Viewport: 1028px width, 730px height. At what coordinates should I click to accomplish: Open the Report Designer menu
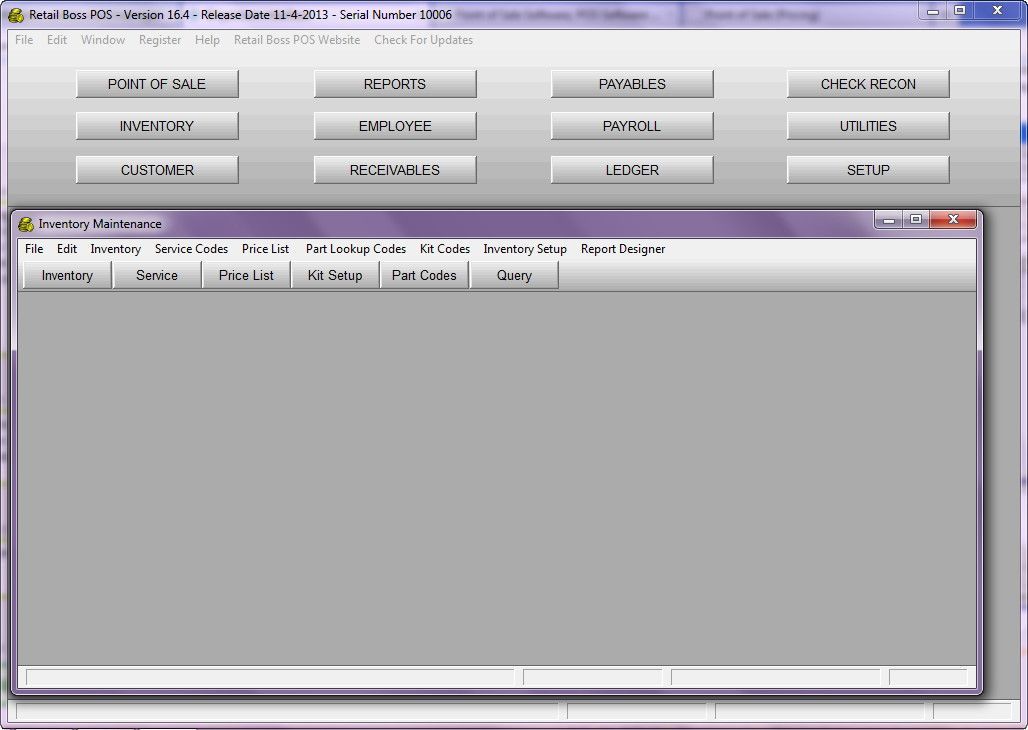tap(623, 249)
